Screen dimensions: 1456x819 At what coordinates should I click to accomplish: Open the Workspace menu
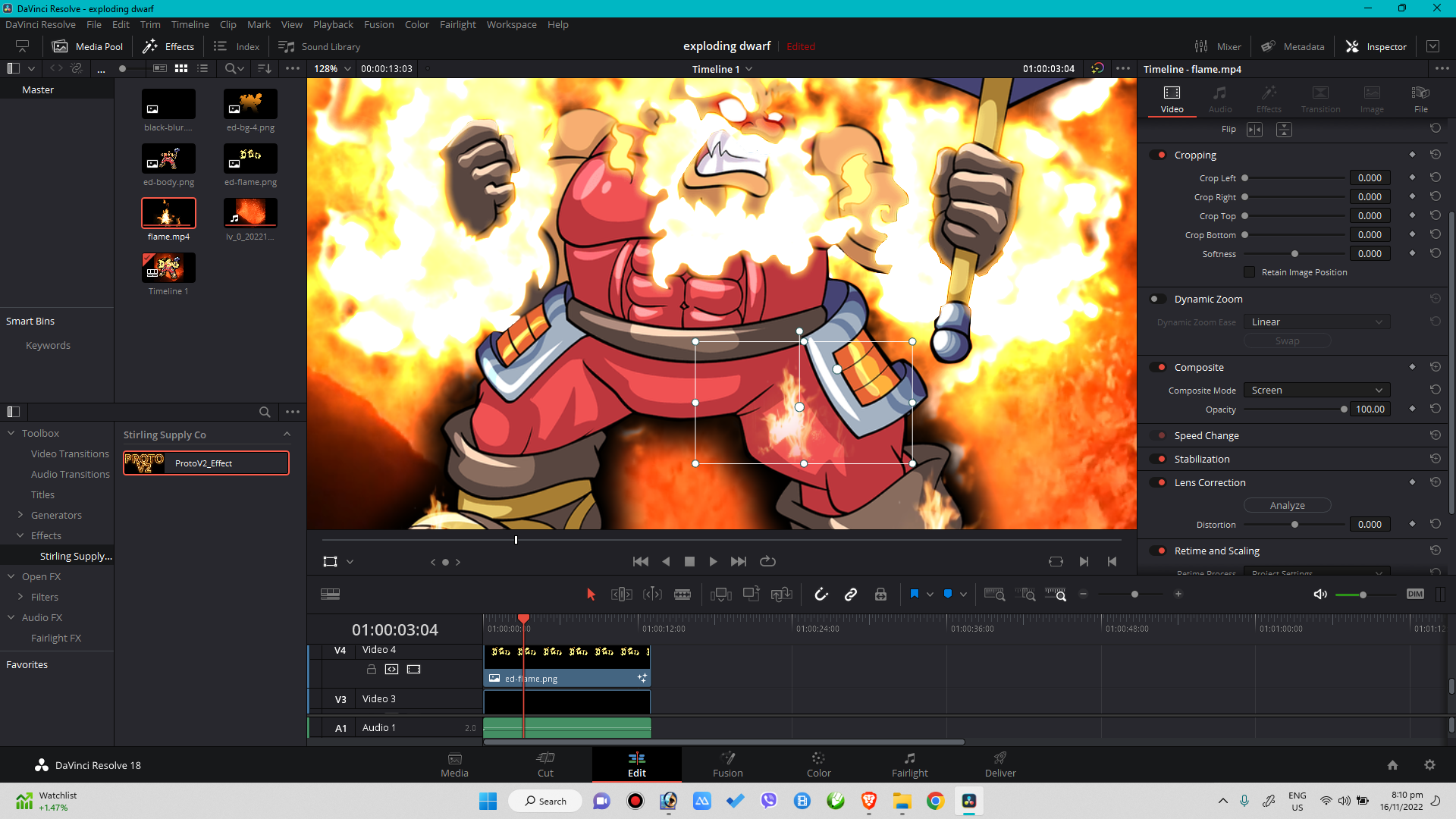click(x=511, y=24)
